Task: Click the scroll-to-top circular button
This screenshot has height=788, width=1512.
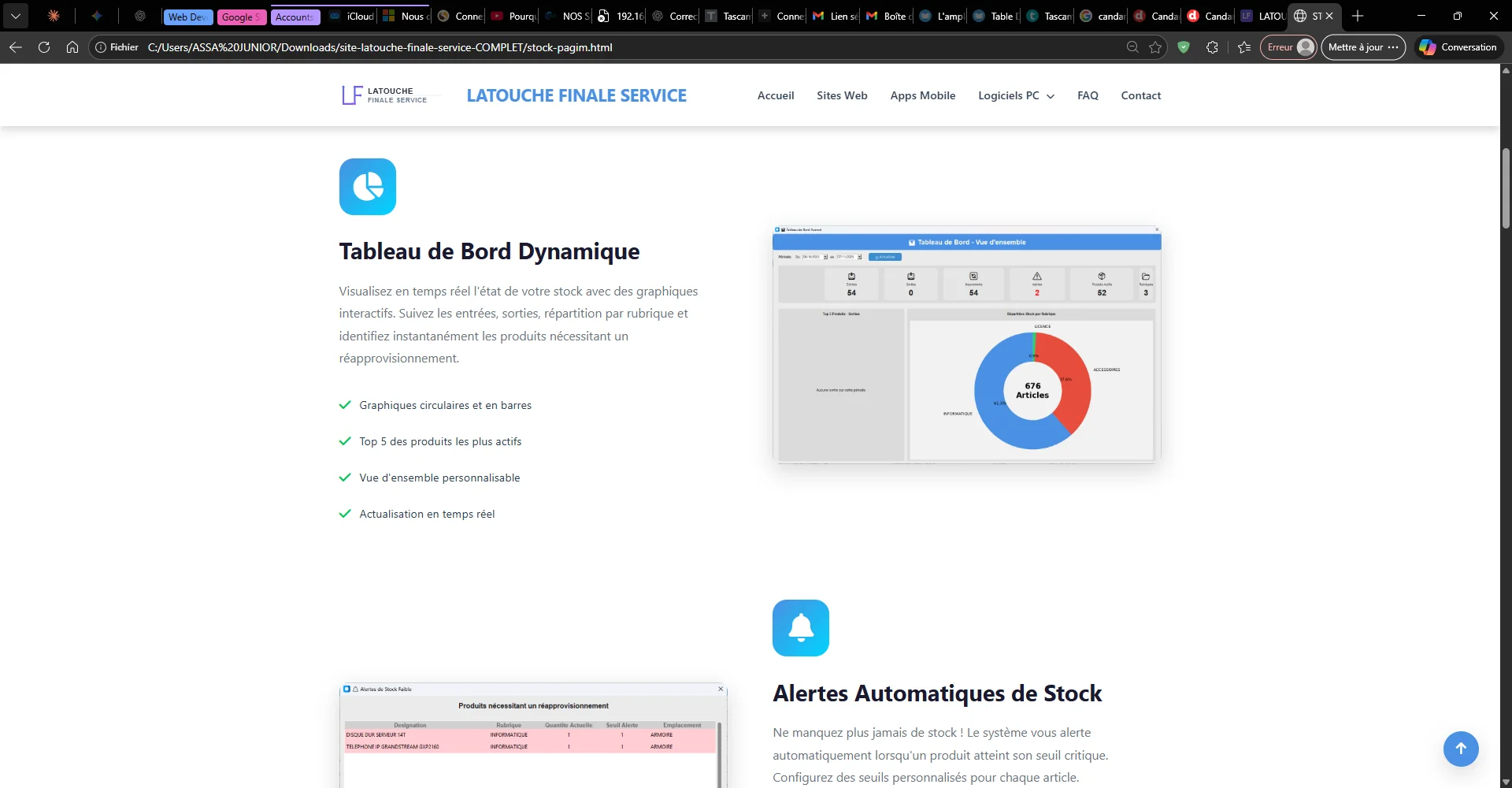Action: tap(1461, 749)
